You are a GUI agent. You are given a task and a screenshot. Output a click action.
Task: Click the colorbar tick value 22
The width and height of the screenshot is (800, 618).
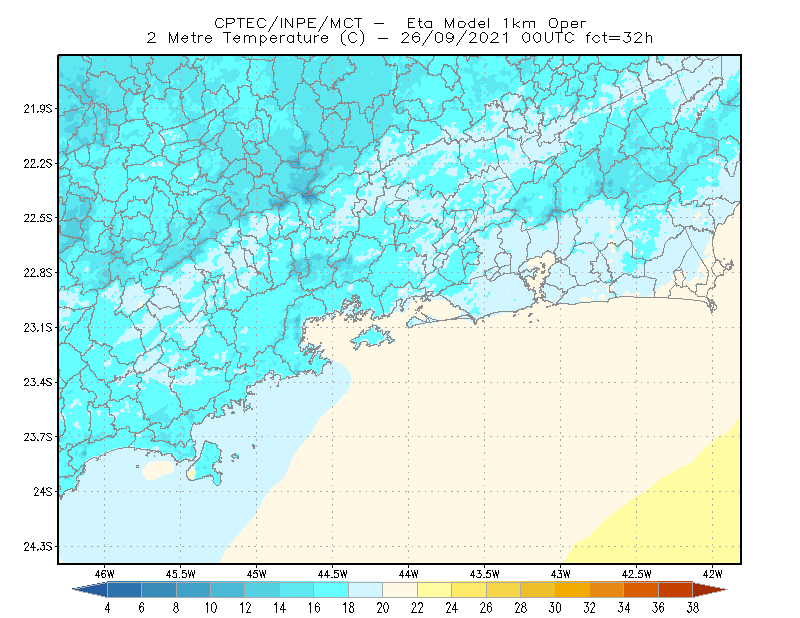[x=417, y=608]
